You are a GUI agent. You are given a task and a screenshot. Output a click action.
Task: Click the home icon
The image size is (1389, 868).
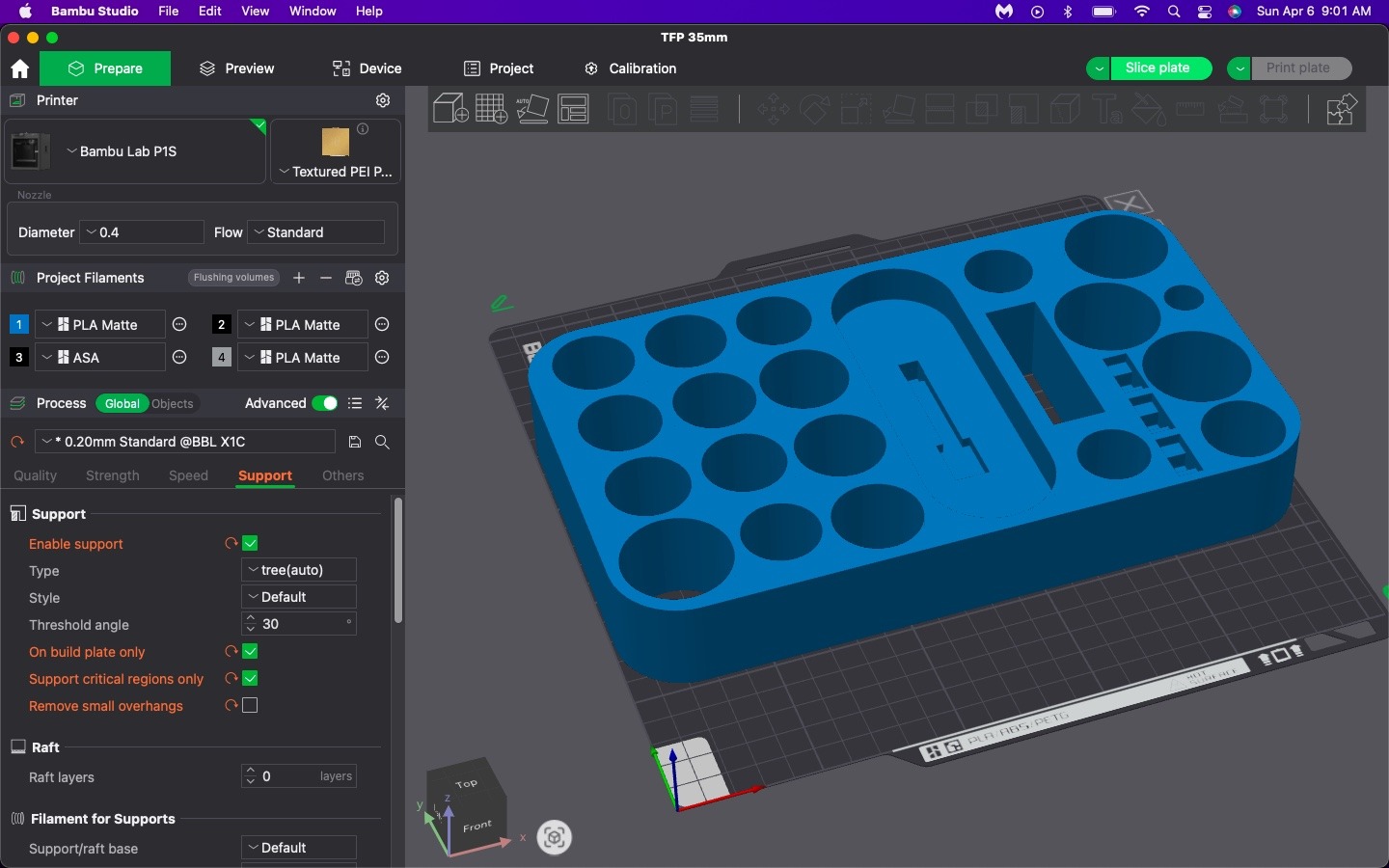click(19, 68)
